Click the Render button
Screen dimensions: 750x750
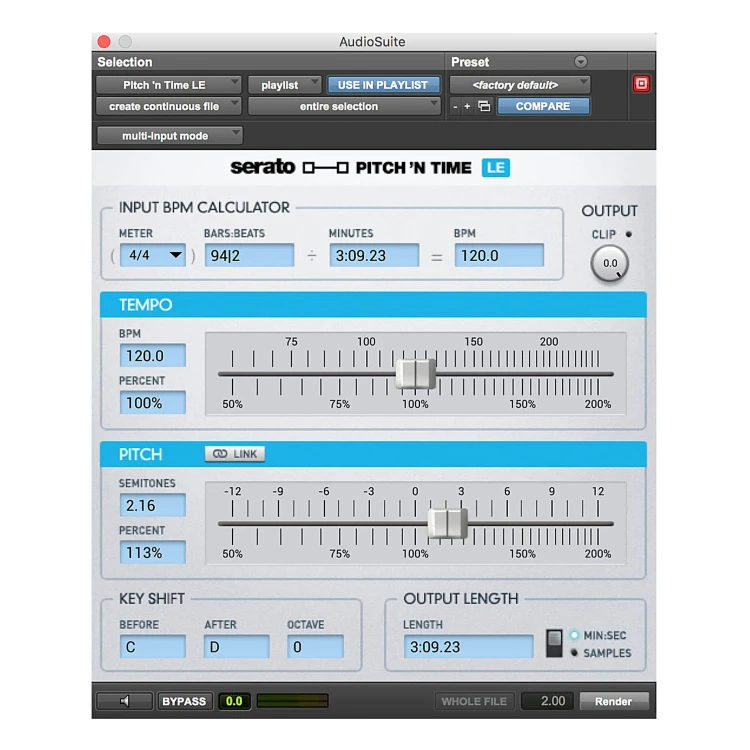point(614,701)
